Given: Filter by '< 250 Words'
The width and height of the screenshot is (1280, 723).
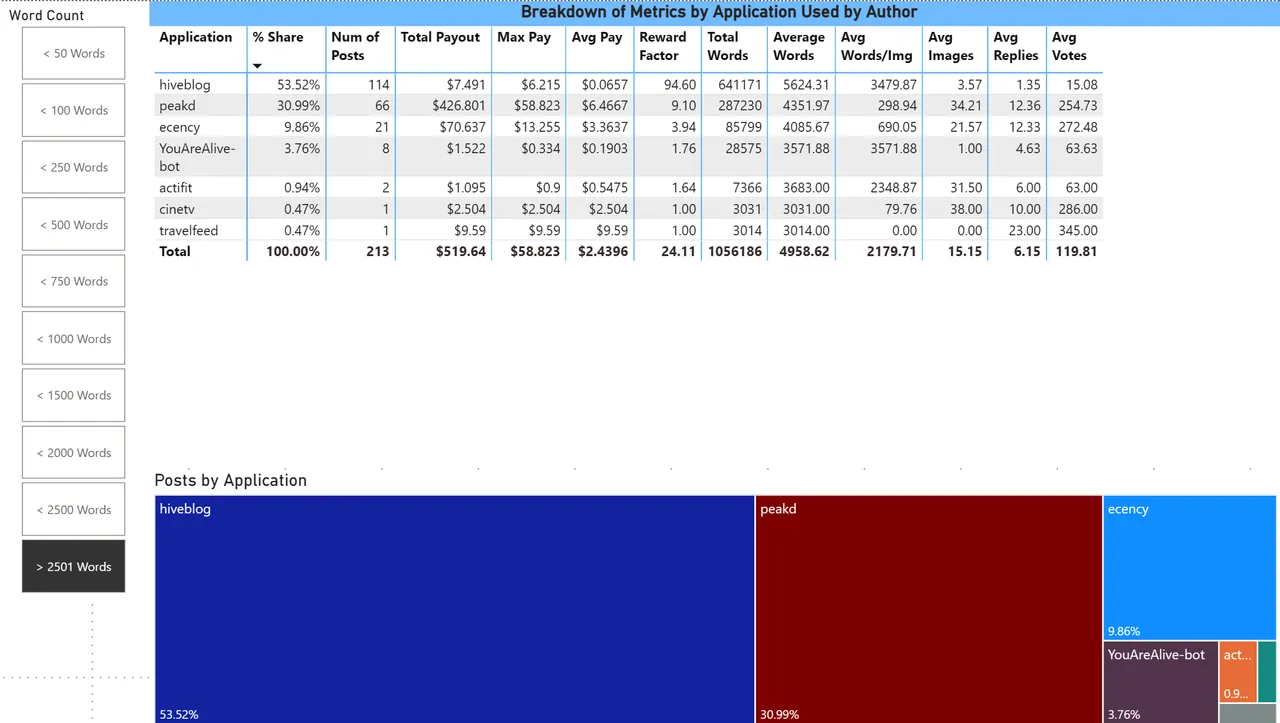Looking at the screenshot, I should pos(74,168).
